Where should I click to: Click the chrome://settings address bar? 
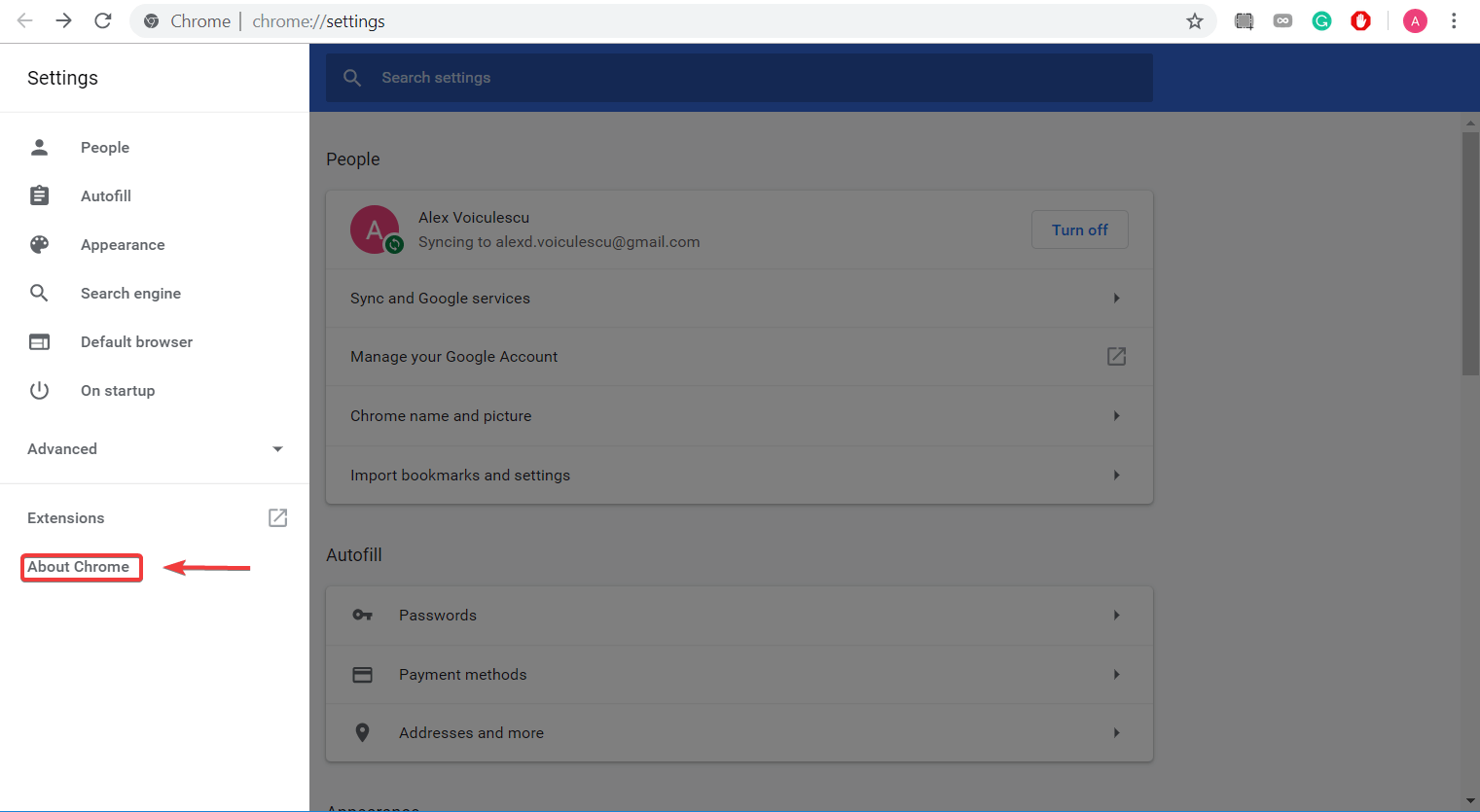[671, 21]
